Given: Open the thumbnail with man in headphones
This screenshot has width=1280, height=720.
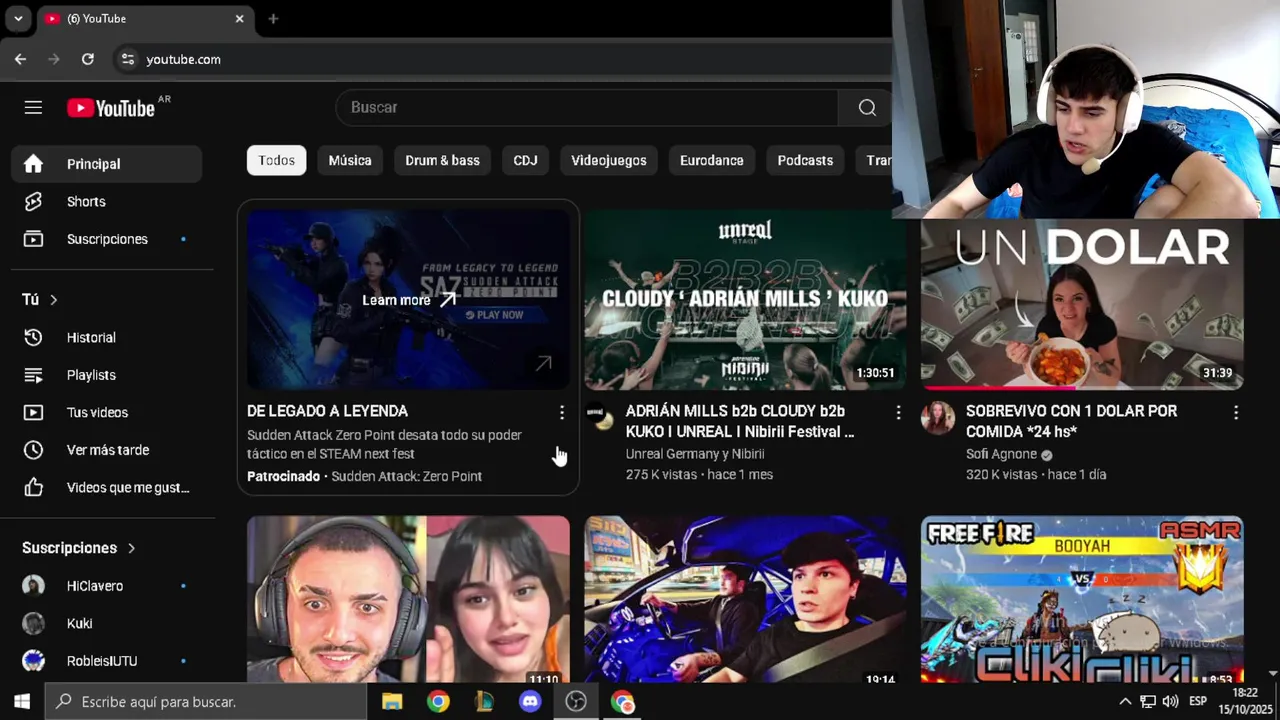Looking at the screenshot, I should (408, 600).
